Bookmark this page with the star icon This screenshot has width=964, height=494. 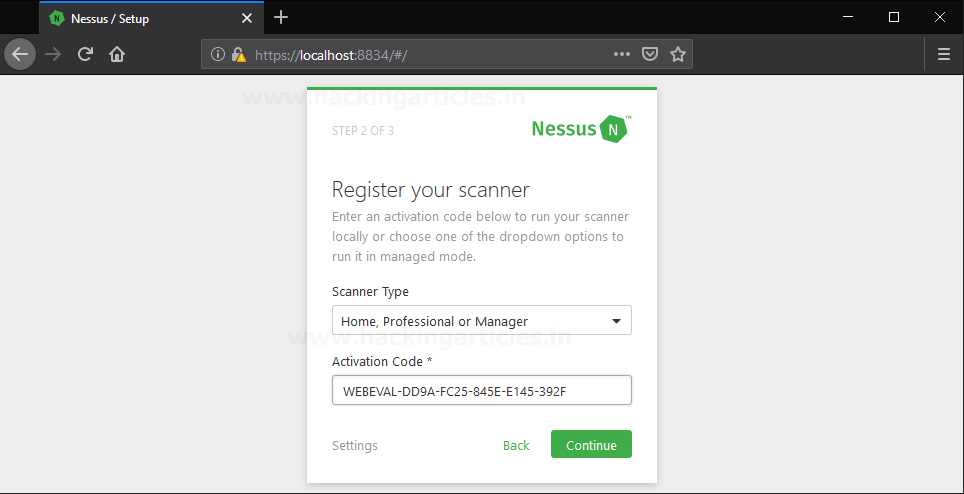tap(678, 54)
